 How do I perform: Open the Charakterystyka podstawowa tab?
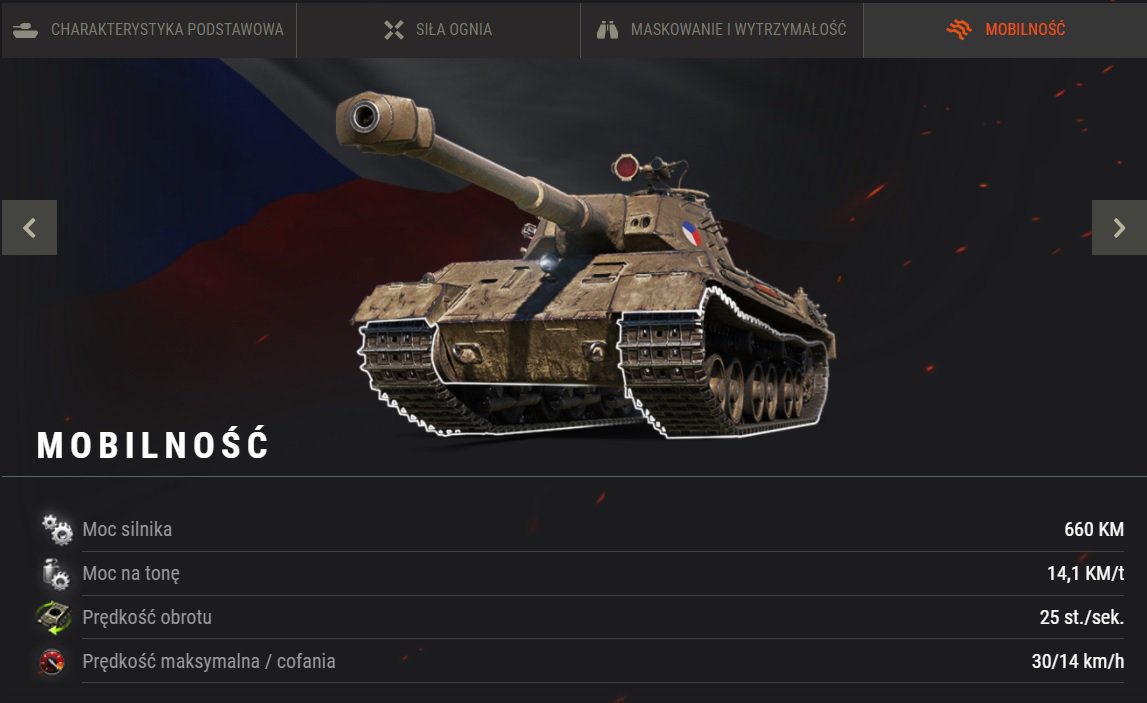coord(148,29)
